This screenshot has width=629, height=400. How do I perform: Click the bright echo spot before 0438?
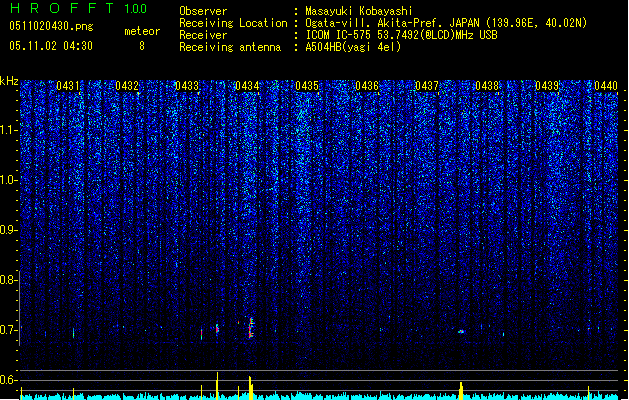(x=461, y=331)
